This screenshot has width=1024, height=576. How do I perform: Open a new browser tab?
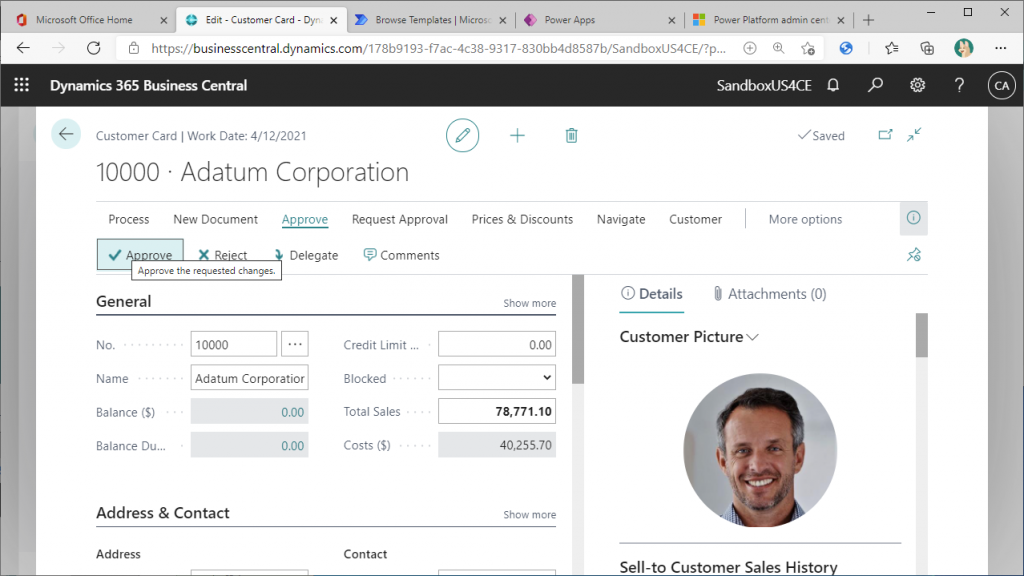(868, 20)
